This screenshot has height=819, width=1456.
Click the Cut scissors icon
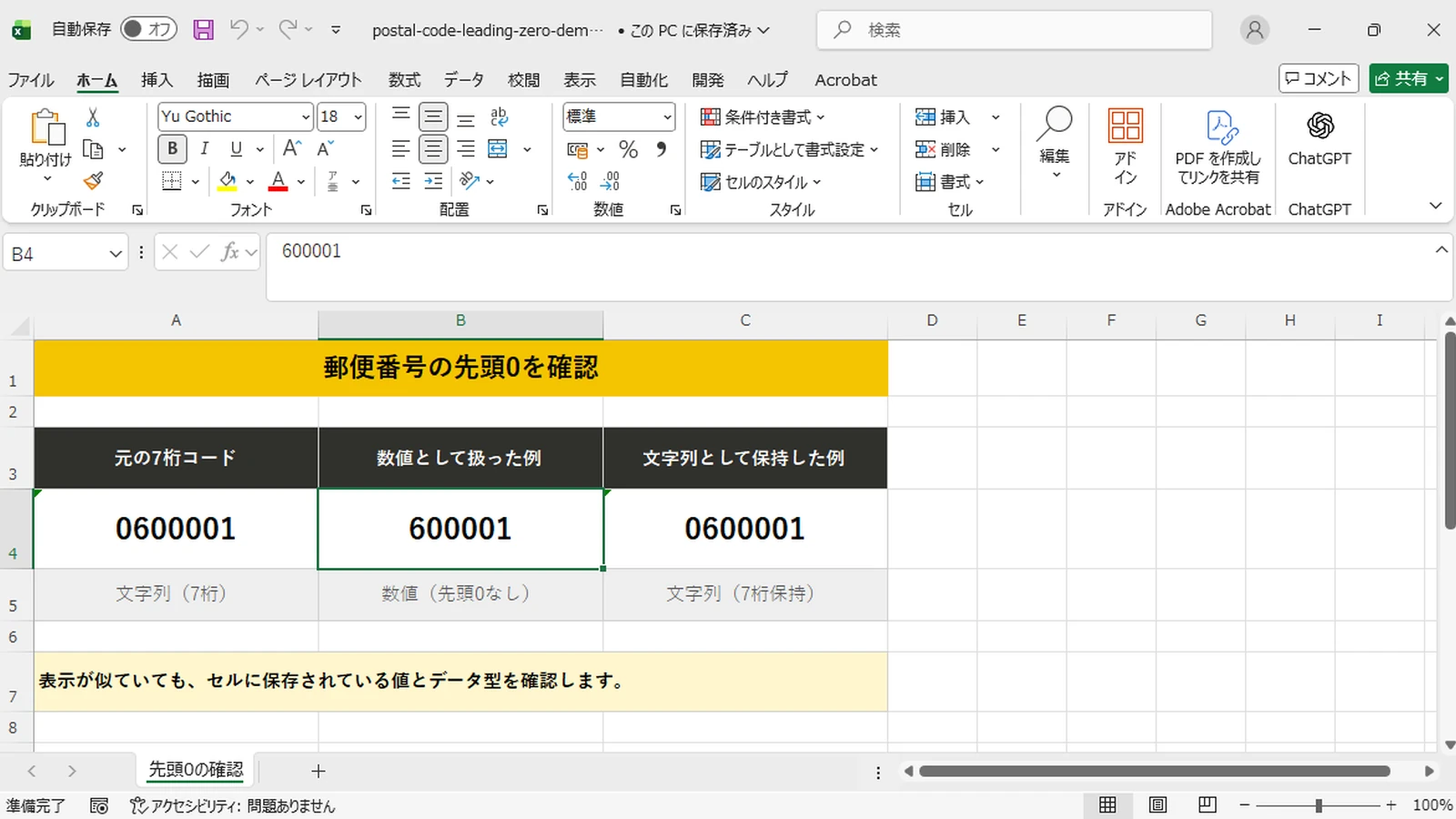point(93,117)
